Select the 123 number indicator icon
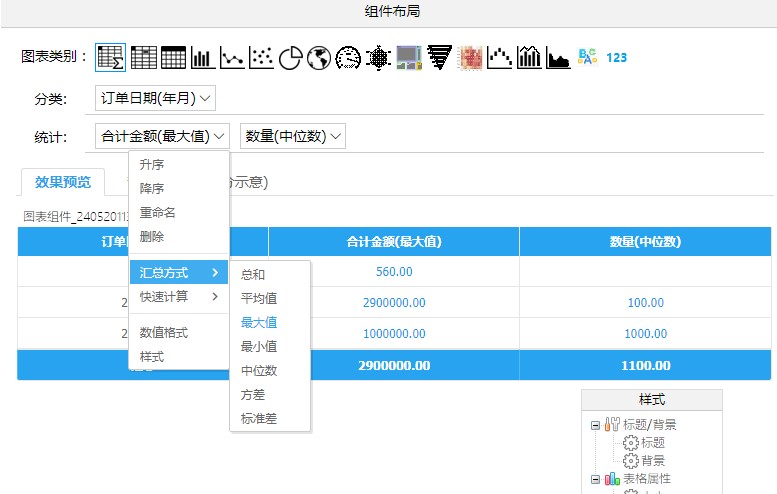Image resolution: width=777 pixels, height=494 pixels. click(x=617, y=58)
